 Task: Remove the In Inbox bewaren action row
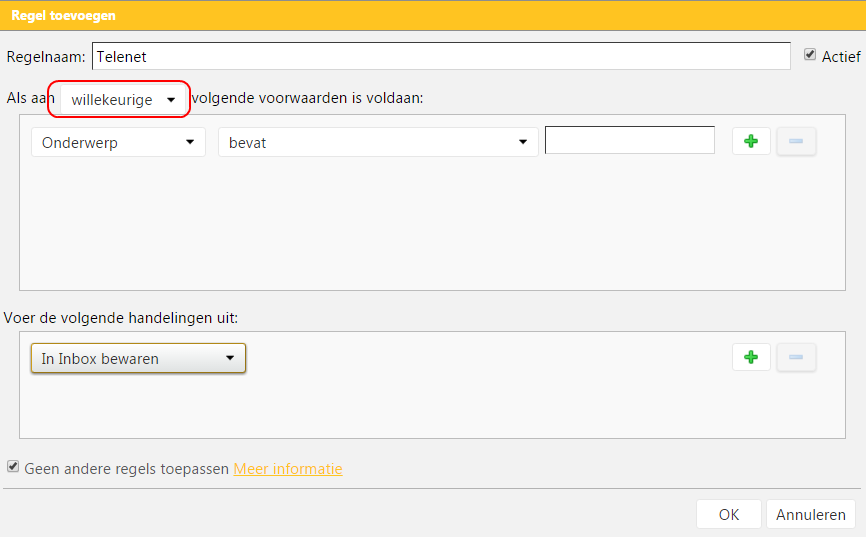[796, 357]
